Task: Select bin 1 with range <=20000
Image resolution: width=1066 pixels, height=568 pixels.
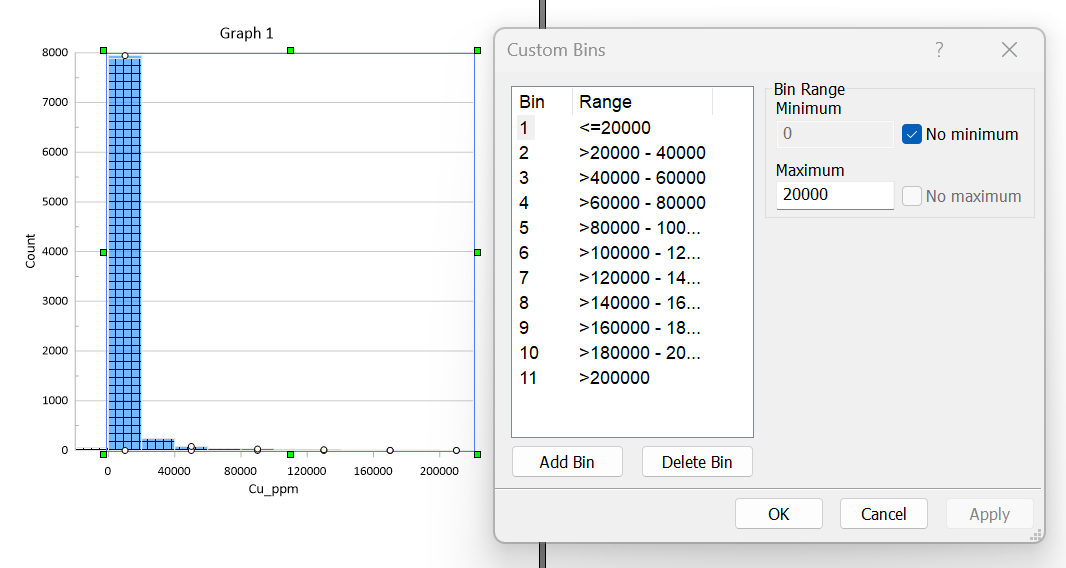Action: click(x=614, y=128)
